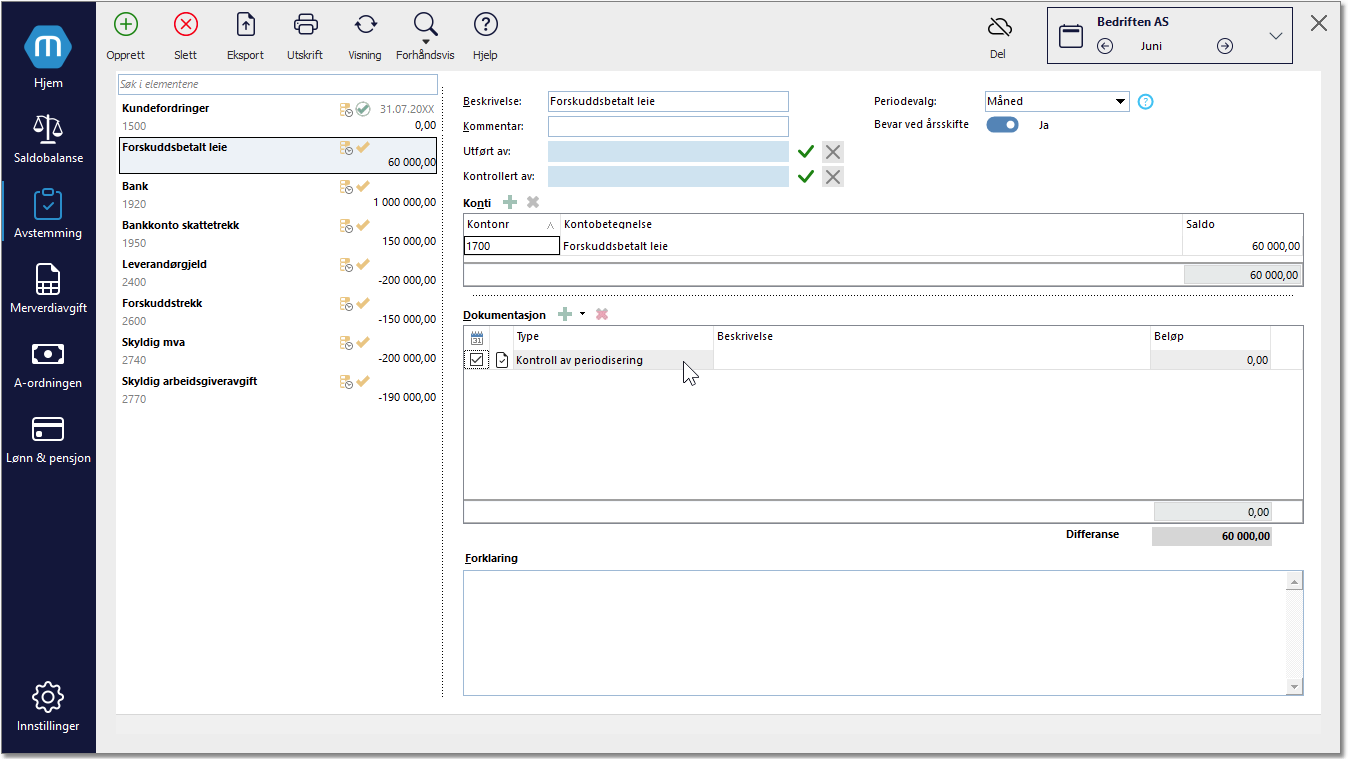This screenshot has width=1348, height=761.
Task: Expand the Bedriften AS company dropdown
Action: pyautogui.click(x=1275, y=36)
